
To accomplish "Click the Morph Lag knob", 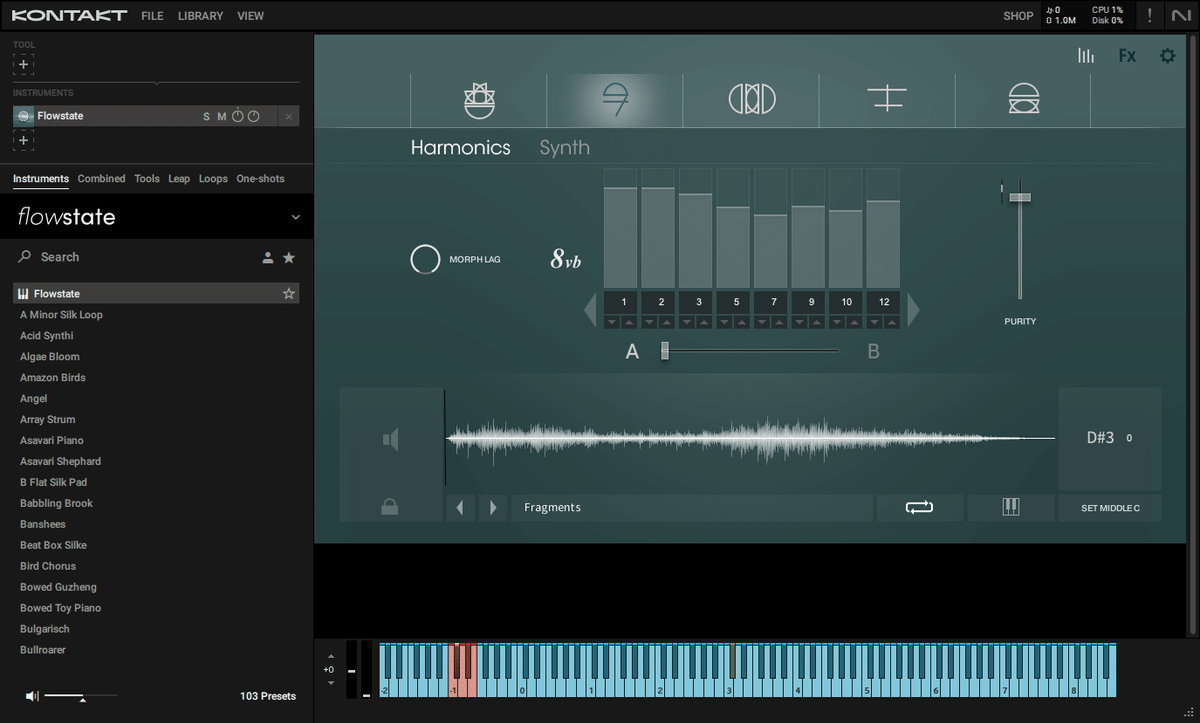I will coord(425,259).
